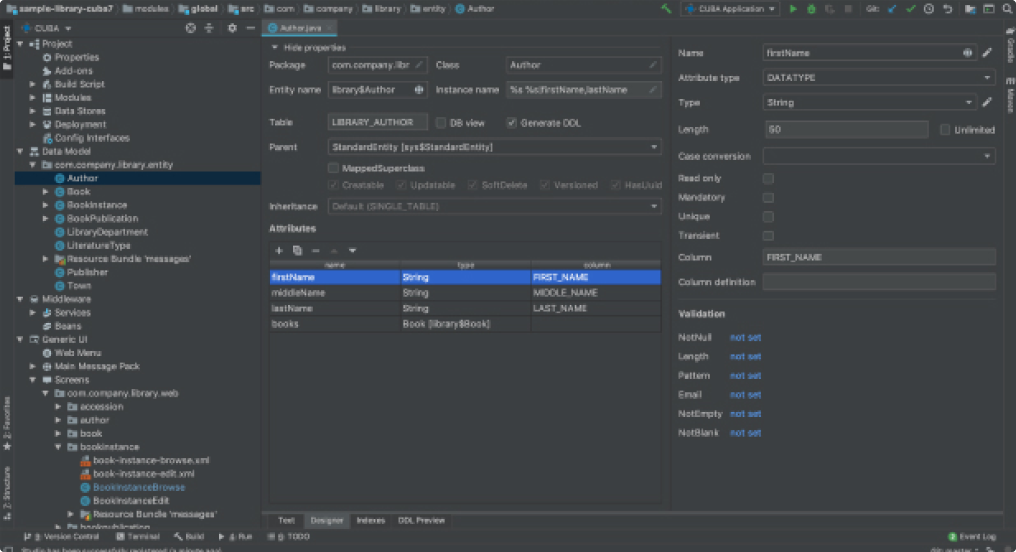Switch to the DDL Preview tab
The width and height of the screenshot is (1016, 552).
[x=421, y=520]
